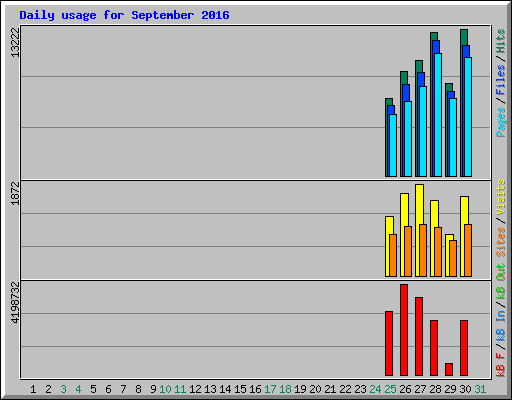Select the orange Sites bar for day 27
The image size is (512, 400).
(x=423, y=250)
